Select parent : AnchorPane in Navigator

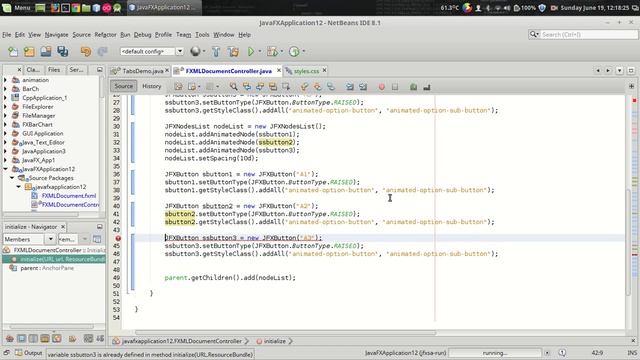coord(47,268)
